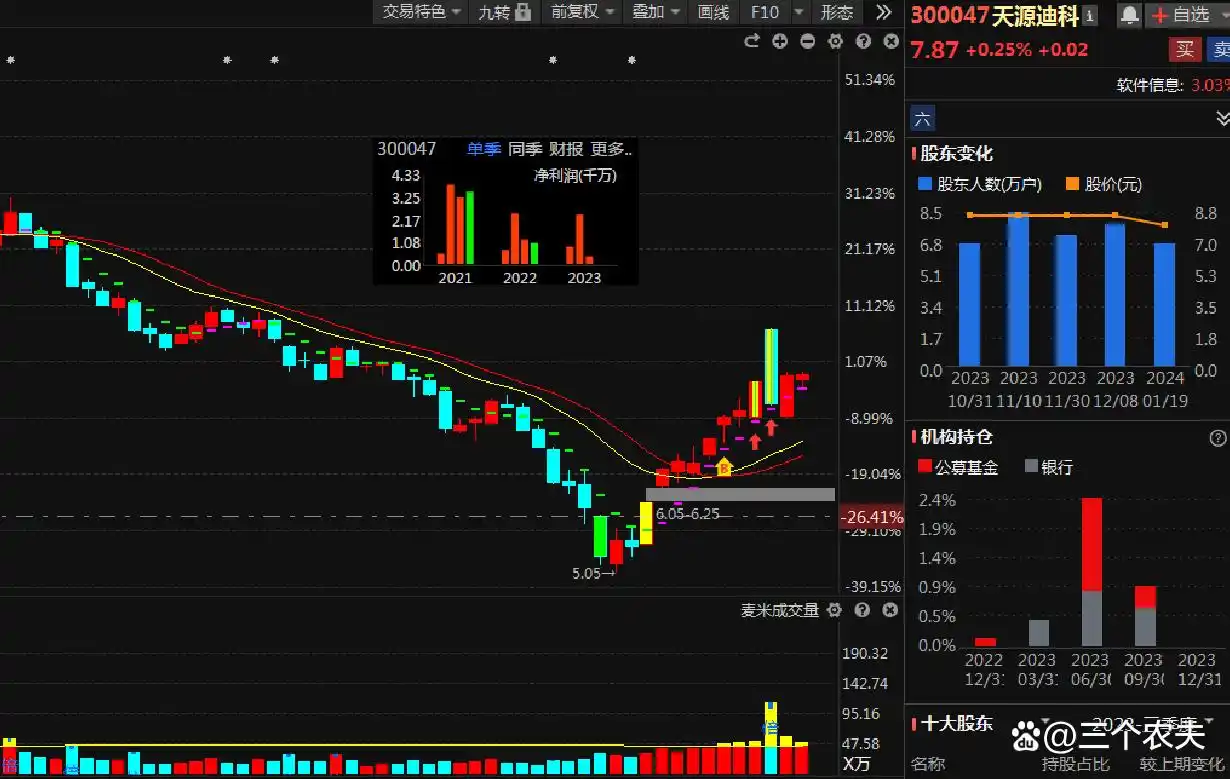The width and height of the screenshot is (1230, 779).
Task: Click the redo arrow icon above the chart
Action: [x=752, y=41]
